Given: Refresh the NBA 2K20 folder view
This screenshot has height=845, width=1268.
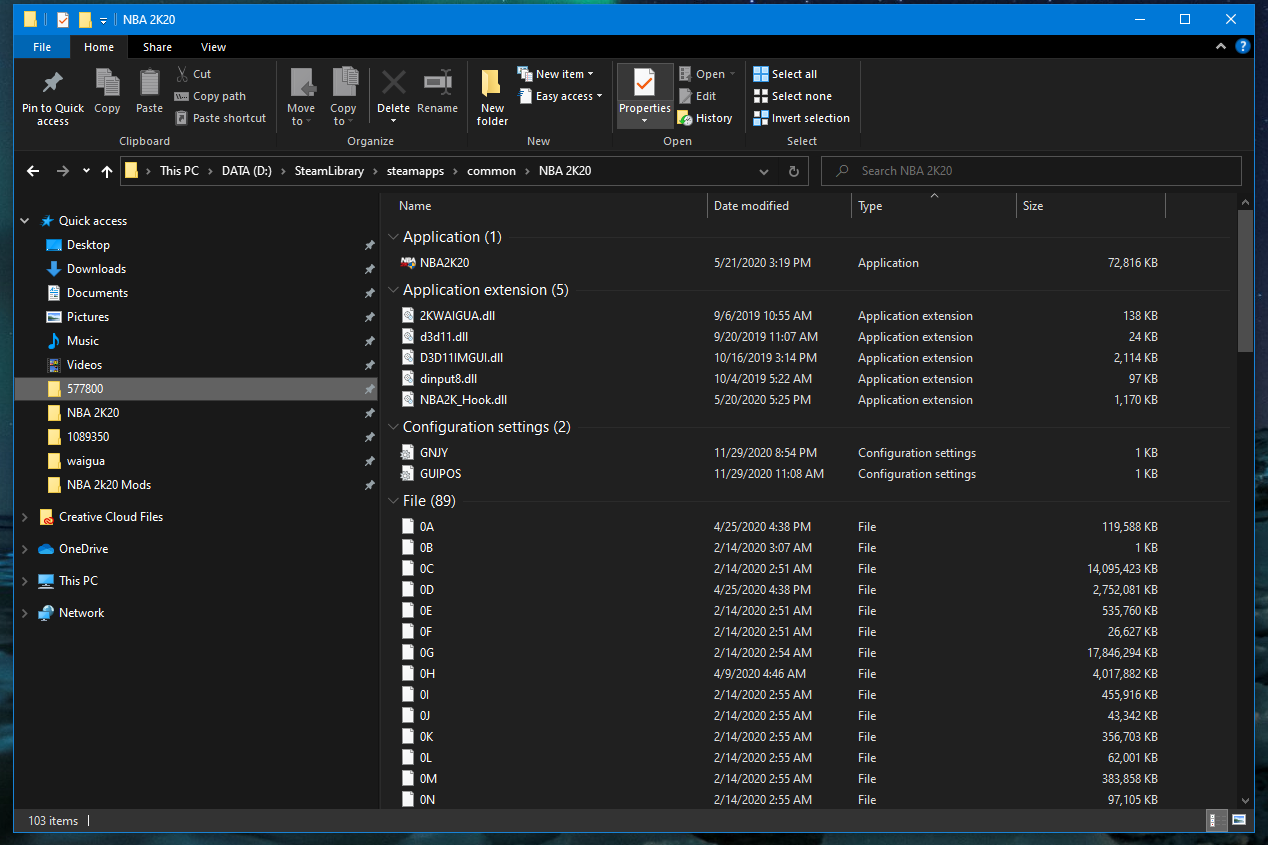Looking at the screenshot, I should tap(794, 171).
